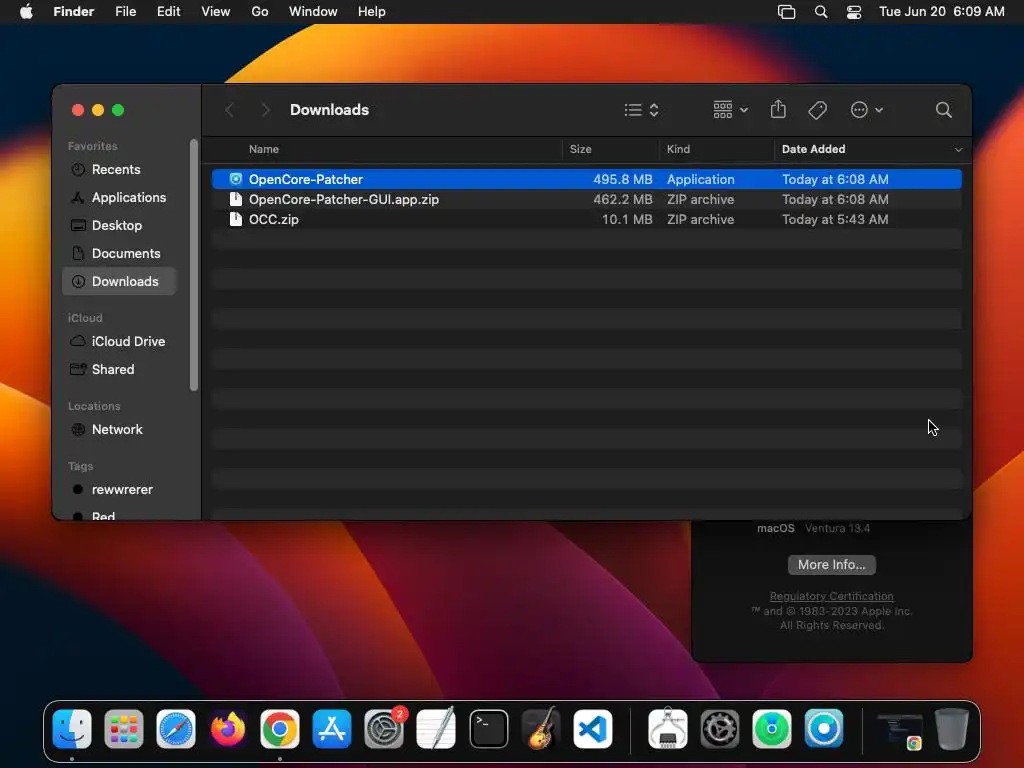1024x768 pixels.
Task: Open the list view switcher dropdown
Action: click(641, 110)
